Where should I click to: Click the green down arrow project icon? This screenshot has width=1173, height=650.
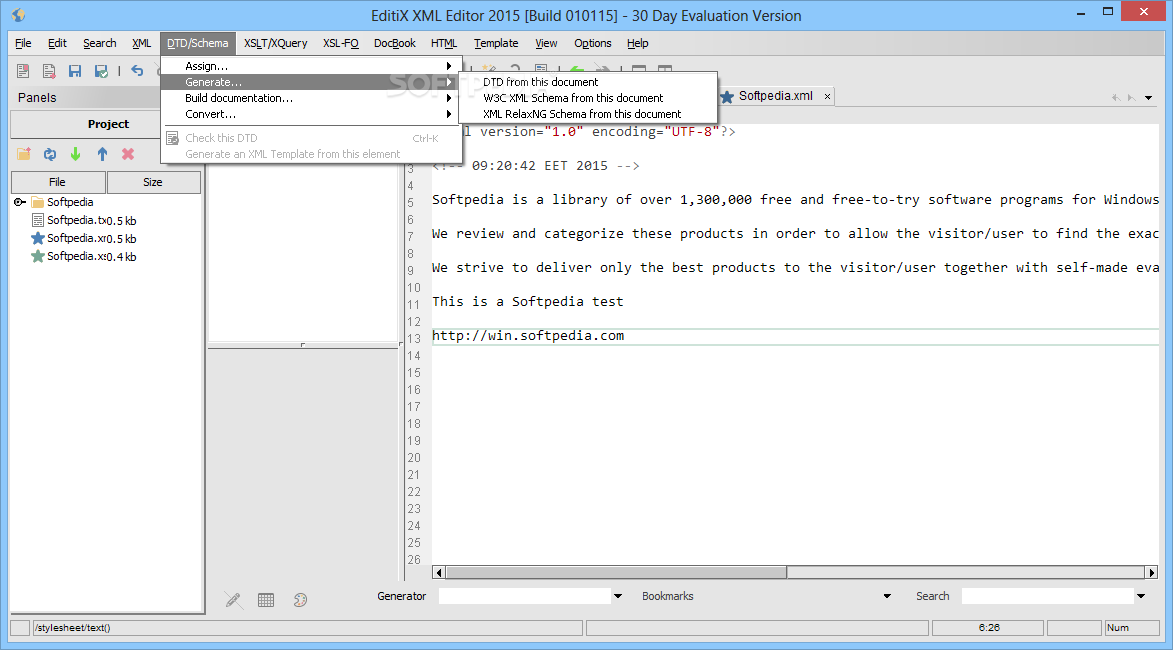coord(76,154)
